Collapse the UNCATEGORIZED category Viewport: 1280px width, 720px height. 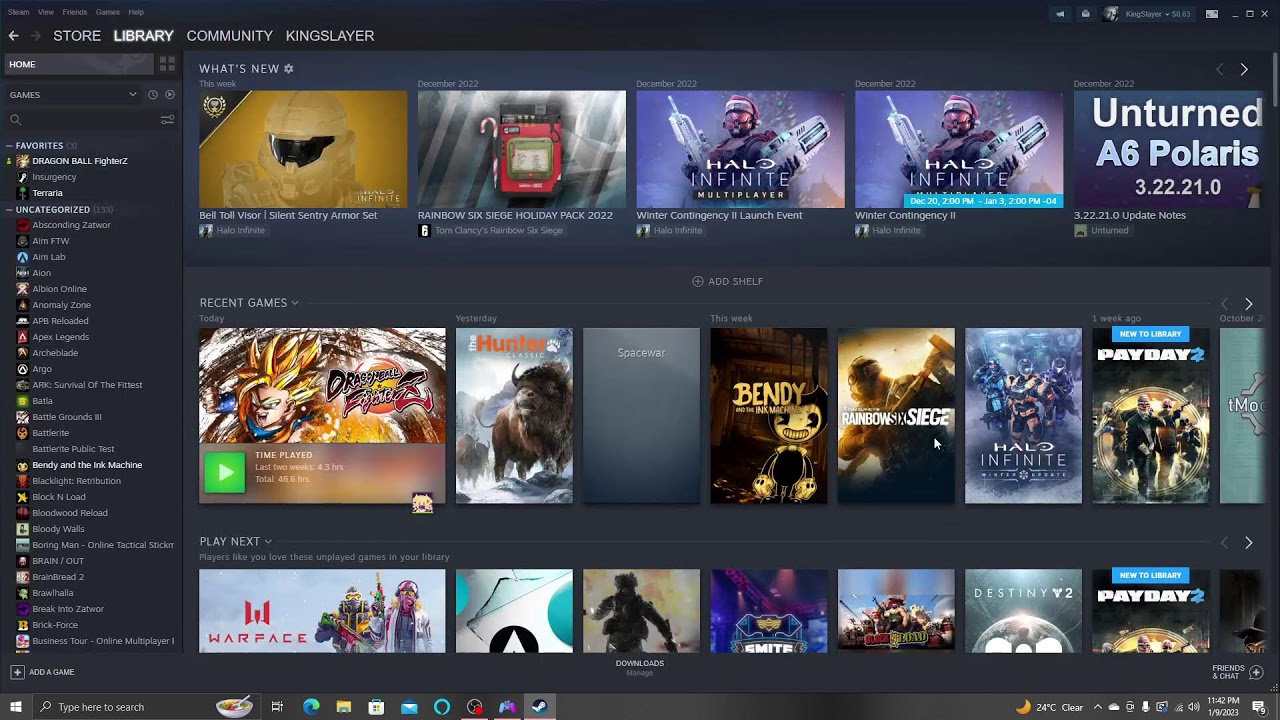click(x=9, y=210)
